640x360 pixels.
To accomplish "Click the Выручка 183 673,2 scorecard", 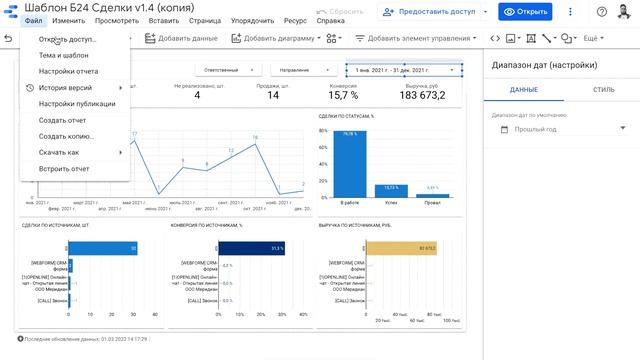I will (422, 93).
